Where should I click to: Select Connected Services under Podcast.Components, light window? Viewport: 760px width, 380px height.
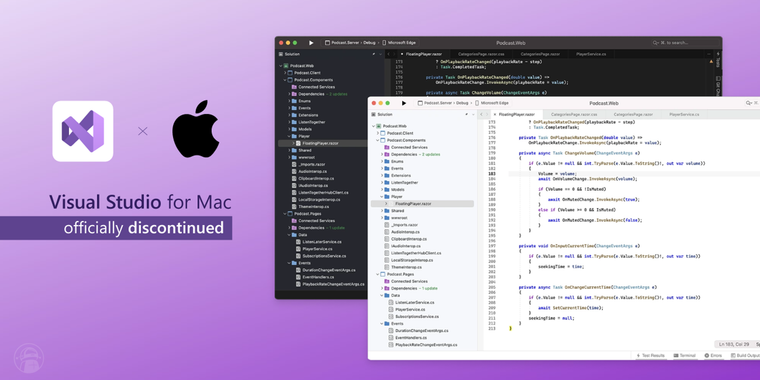409,147
